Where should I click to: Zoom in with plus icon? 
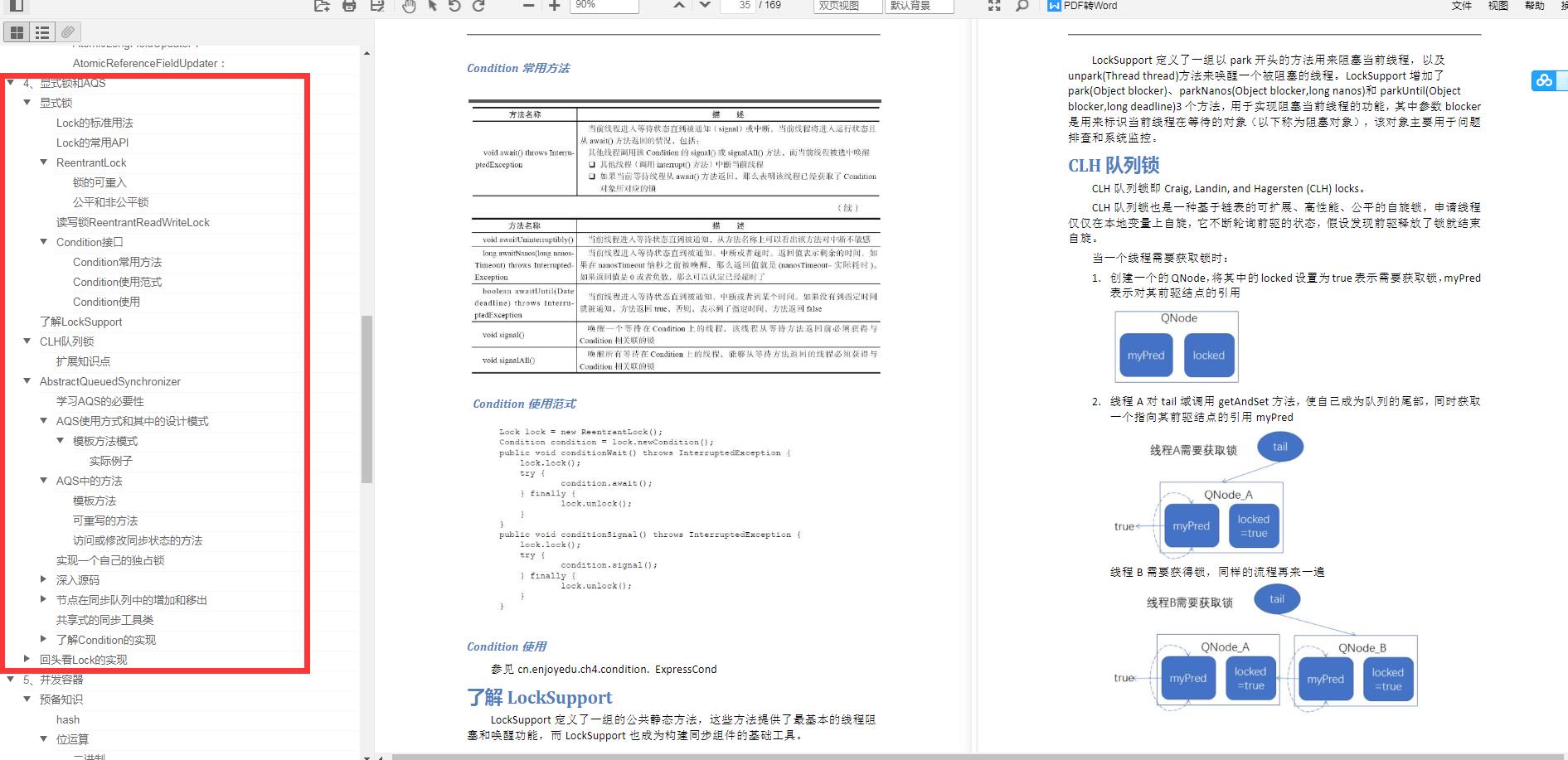(555, 6)
